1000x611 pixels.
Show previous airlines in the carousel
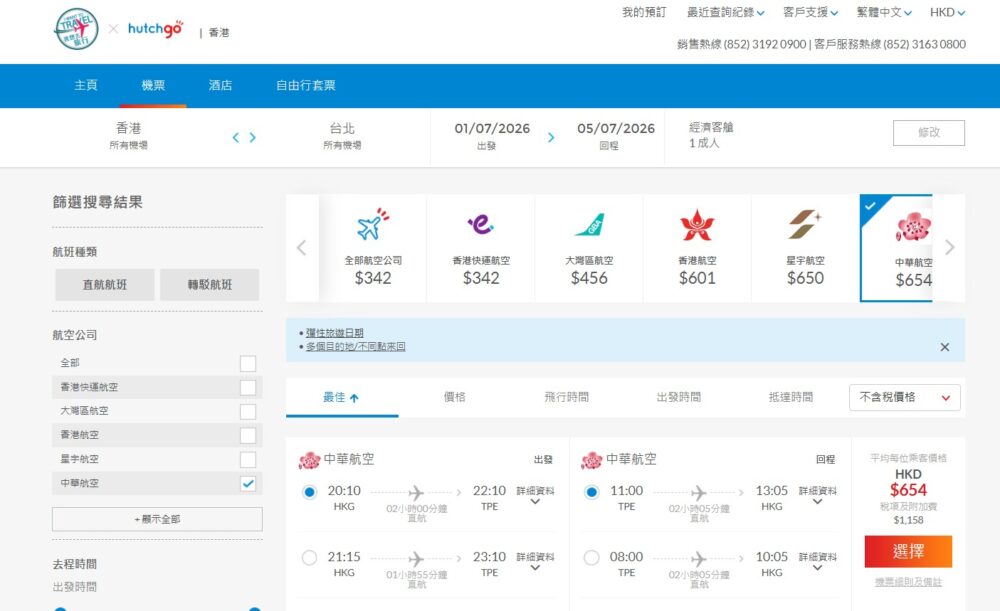(302, 247)
